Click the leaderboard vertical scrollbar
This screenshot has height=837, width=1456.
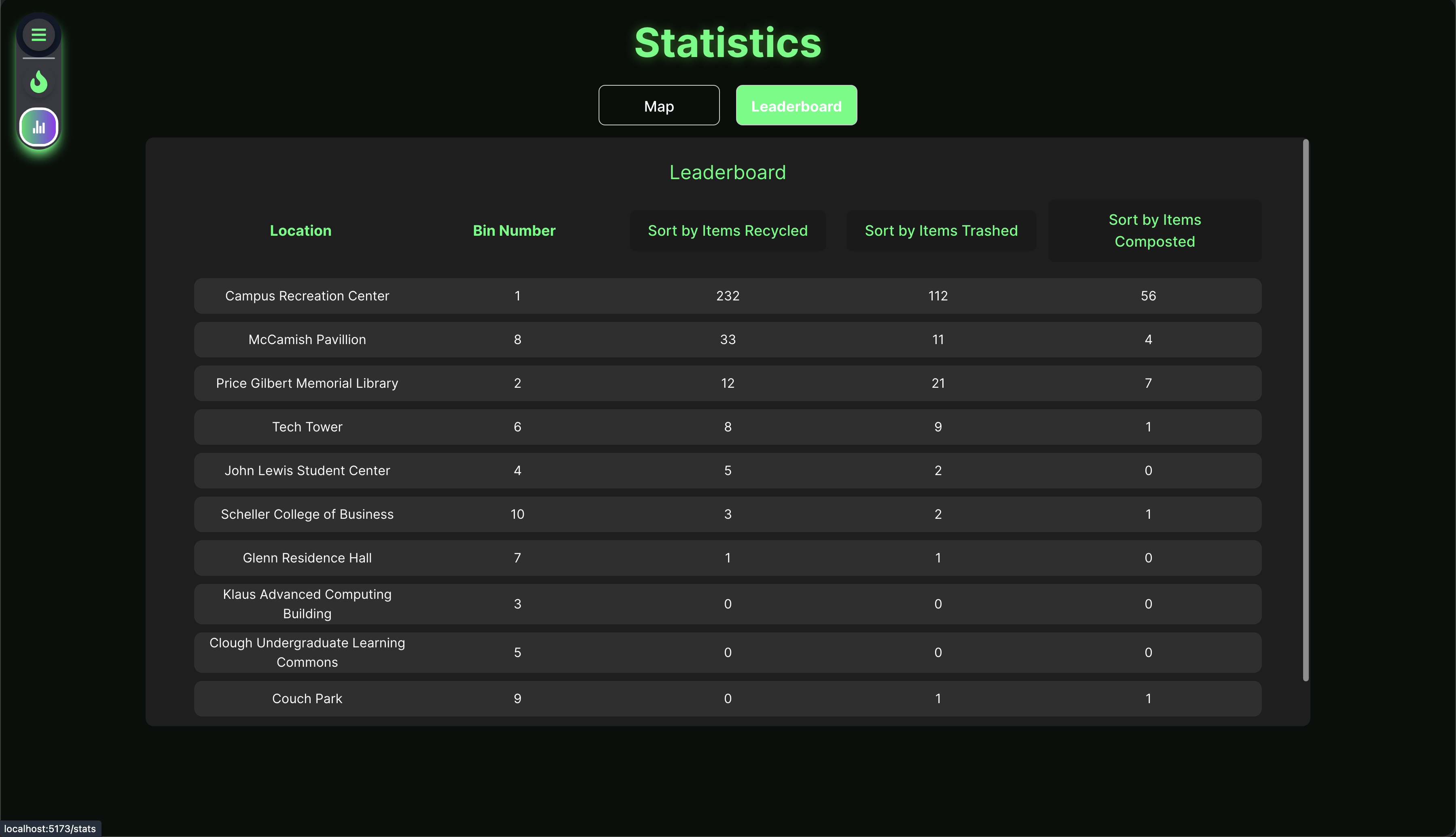click(x=1306, y=409)
